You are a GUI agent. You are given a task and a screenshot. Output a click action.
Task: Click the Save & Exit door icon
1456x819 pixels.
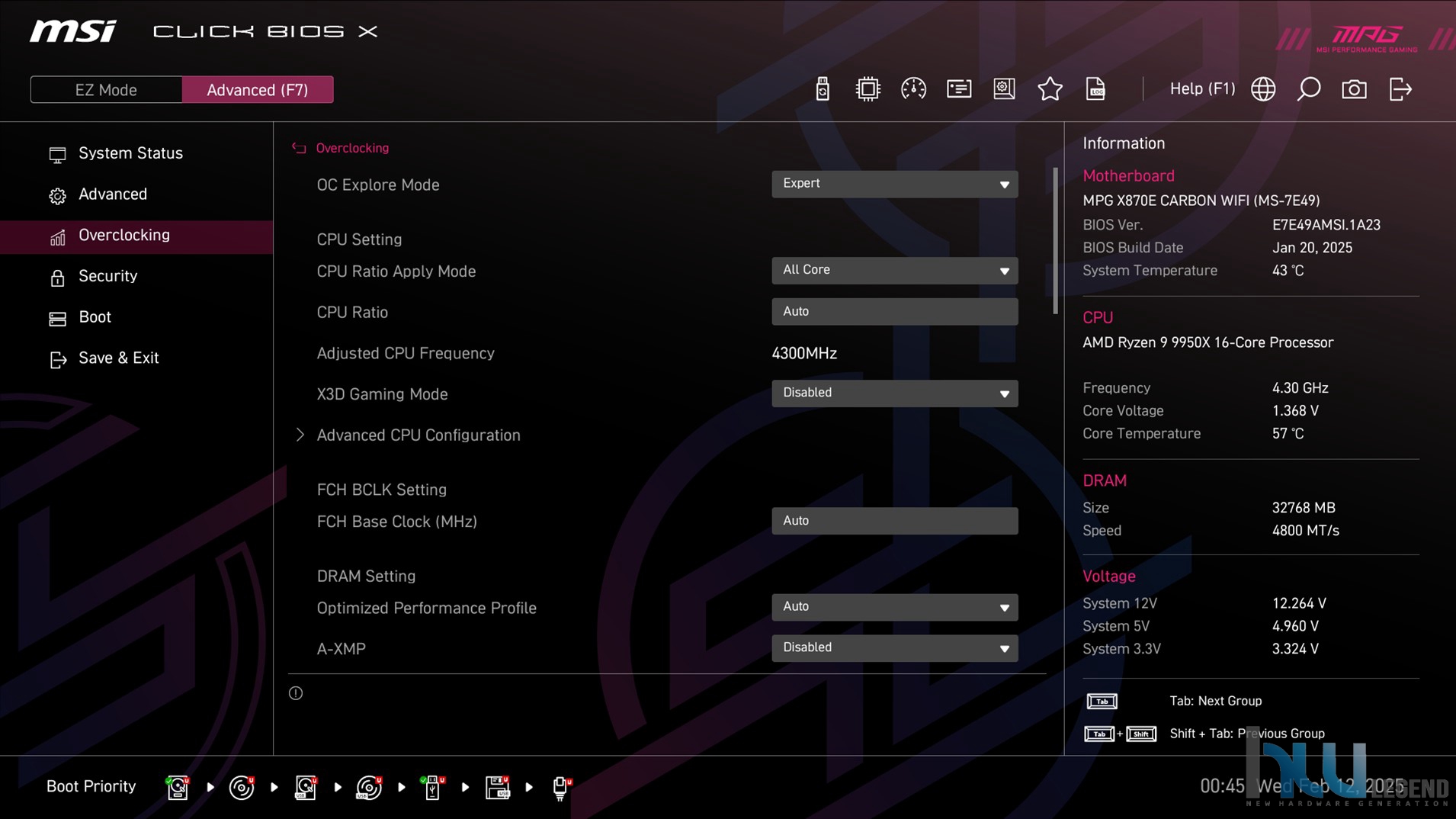pos(58,360)
